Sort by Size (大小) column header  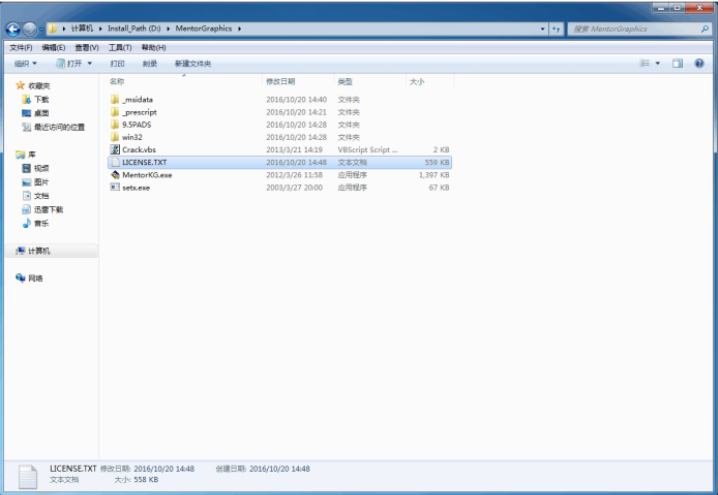point(417,81)
